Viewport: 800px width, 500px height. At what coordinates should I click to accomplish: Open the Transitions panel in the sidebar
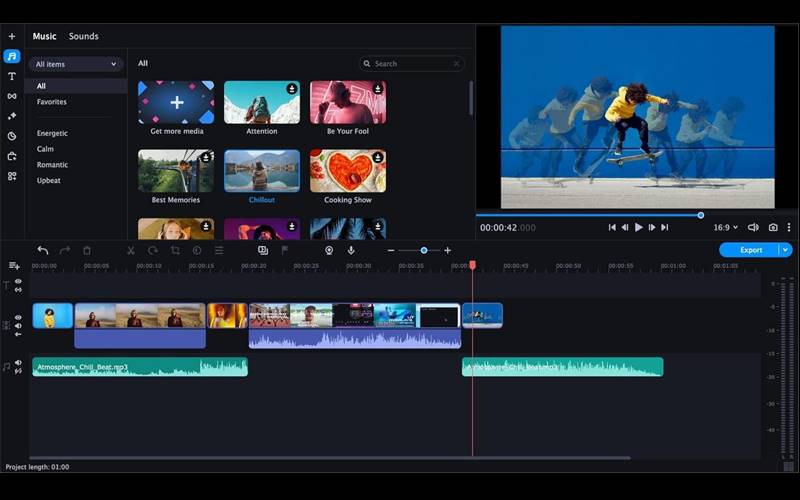coord(12,96)
